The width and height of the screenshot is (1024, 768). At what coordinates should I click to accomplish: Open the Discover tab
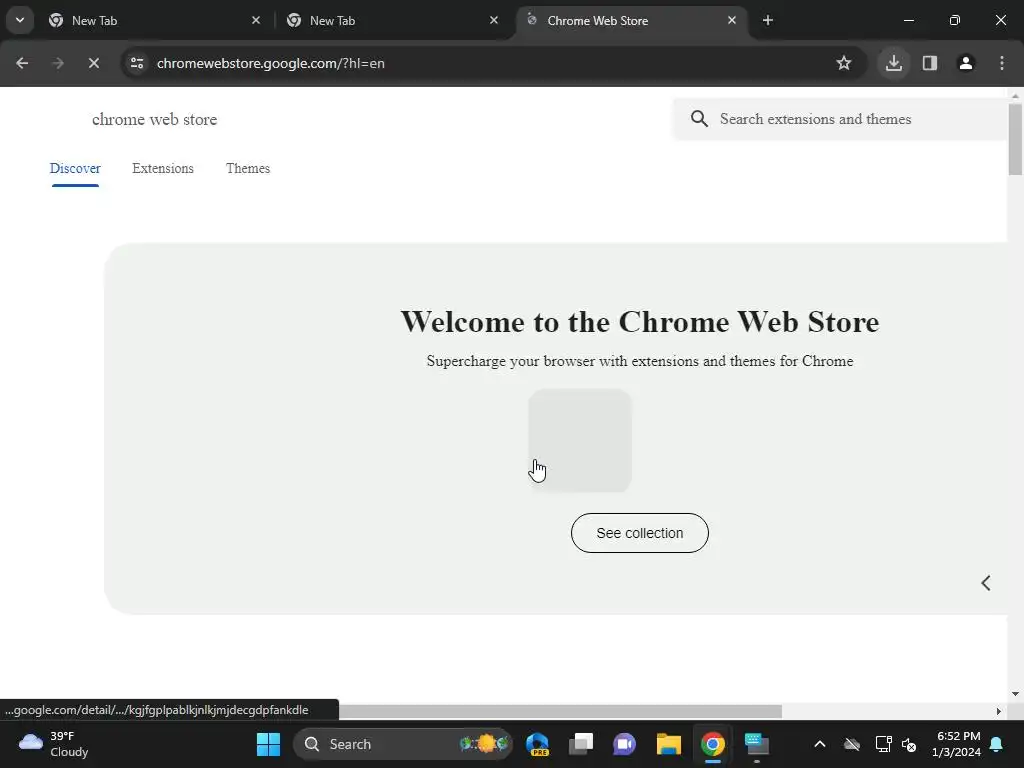[75, 168]
